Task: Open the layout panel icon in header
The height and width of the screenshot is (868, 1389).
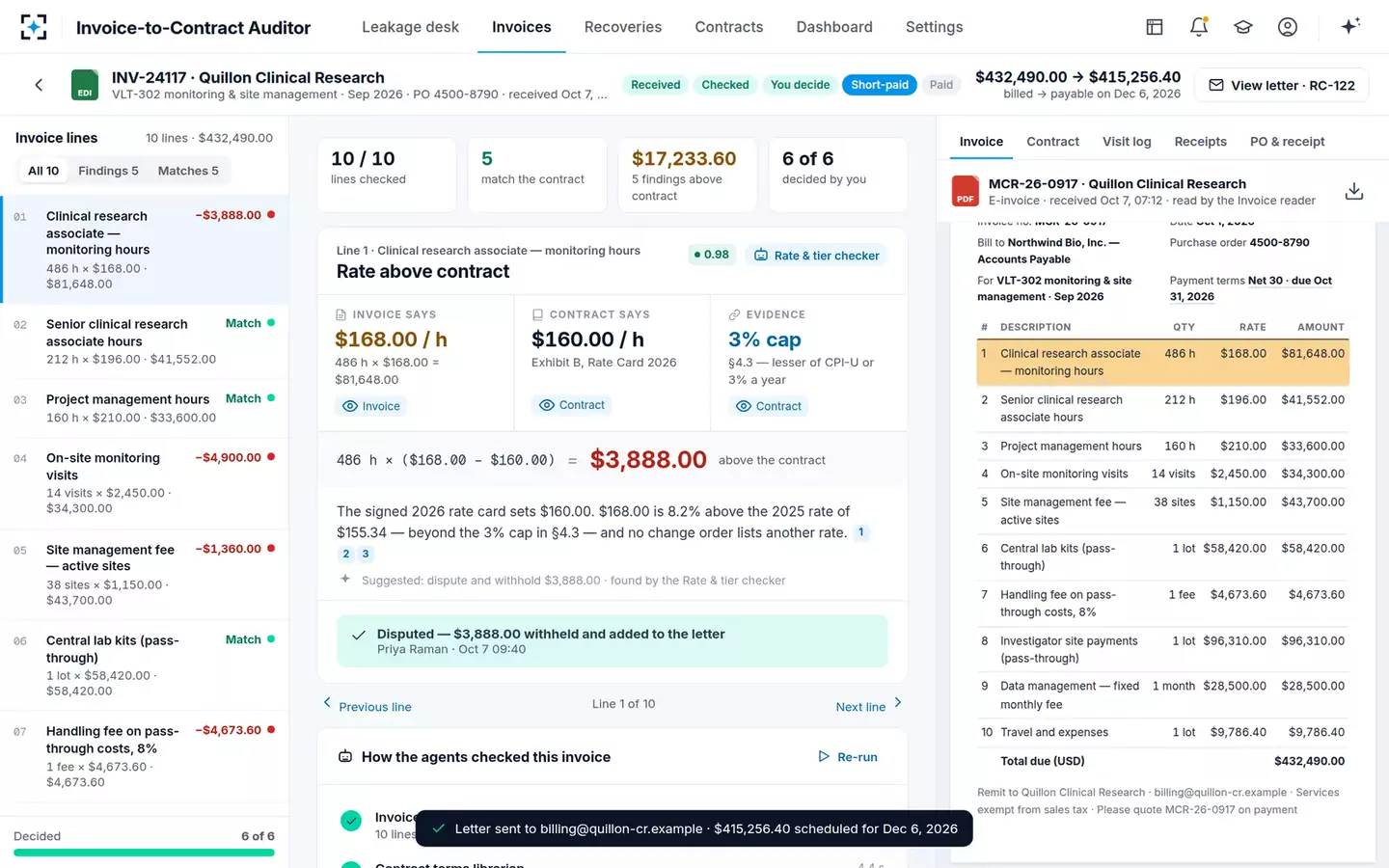Action: (1154, 27)
